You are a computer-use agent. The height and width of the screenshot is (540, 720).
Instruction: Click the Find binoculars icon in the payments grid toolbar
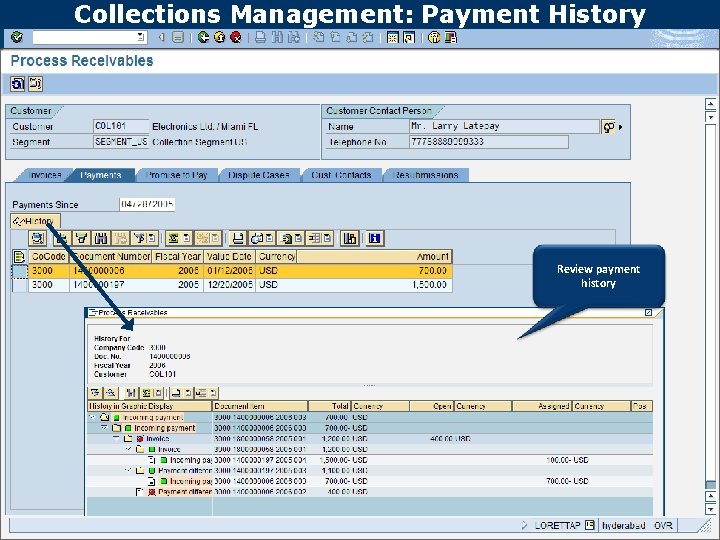coord(101,238)
